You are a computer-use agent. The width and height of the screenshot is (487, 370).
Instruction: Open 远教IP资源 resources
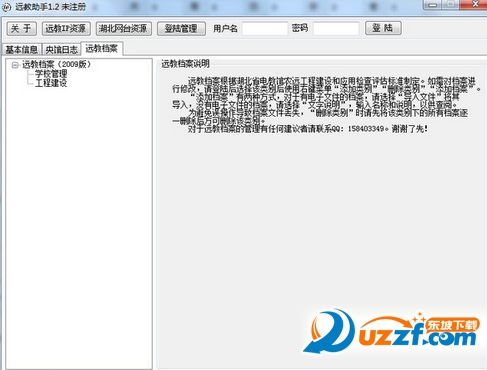click(66, 28)
